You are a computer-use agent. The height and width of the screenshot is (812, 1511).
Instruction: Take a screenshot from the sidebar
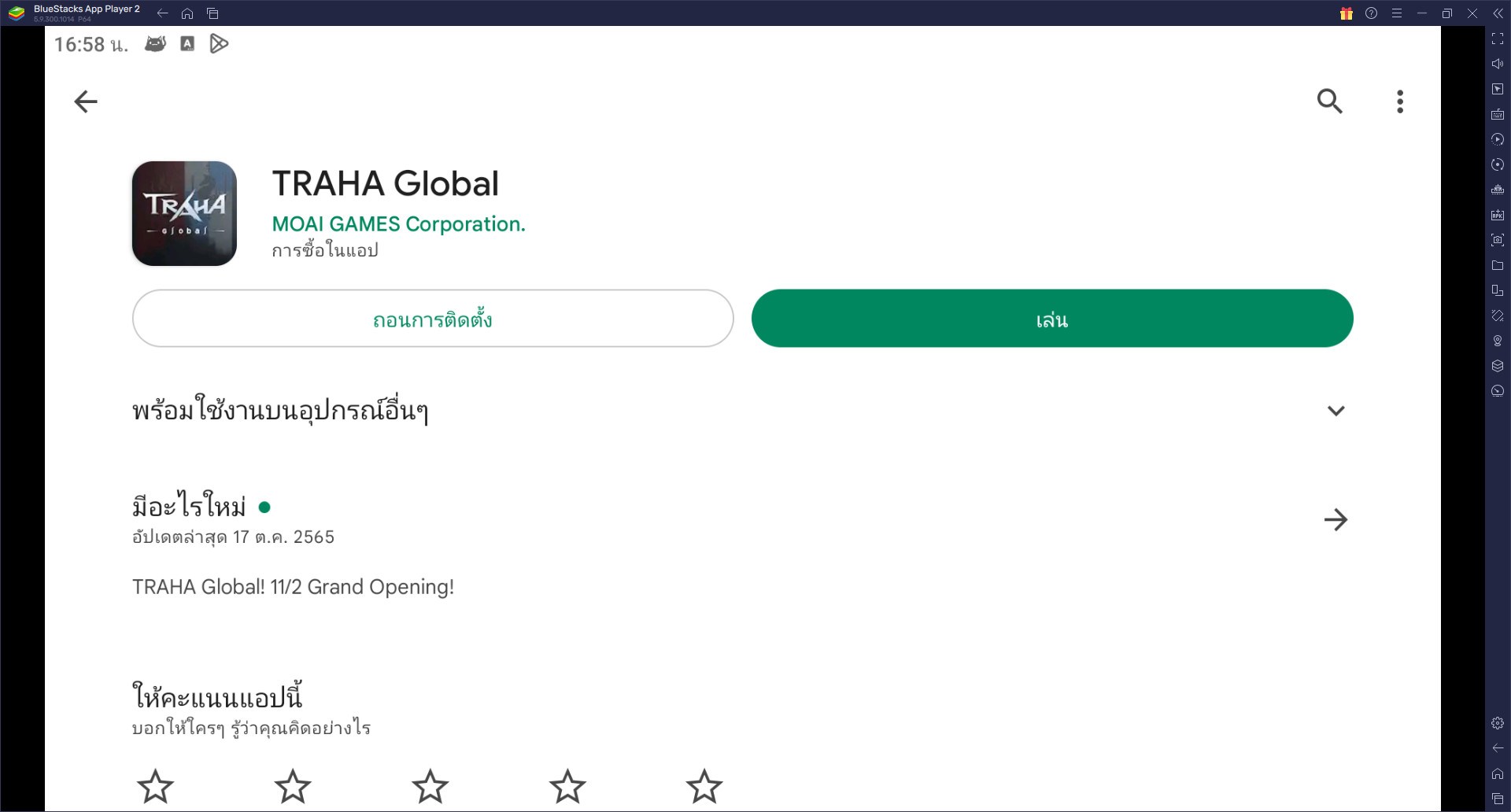(1498, 240)
